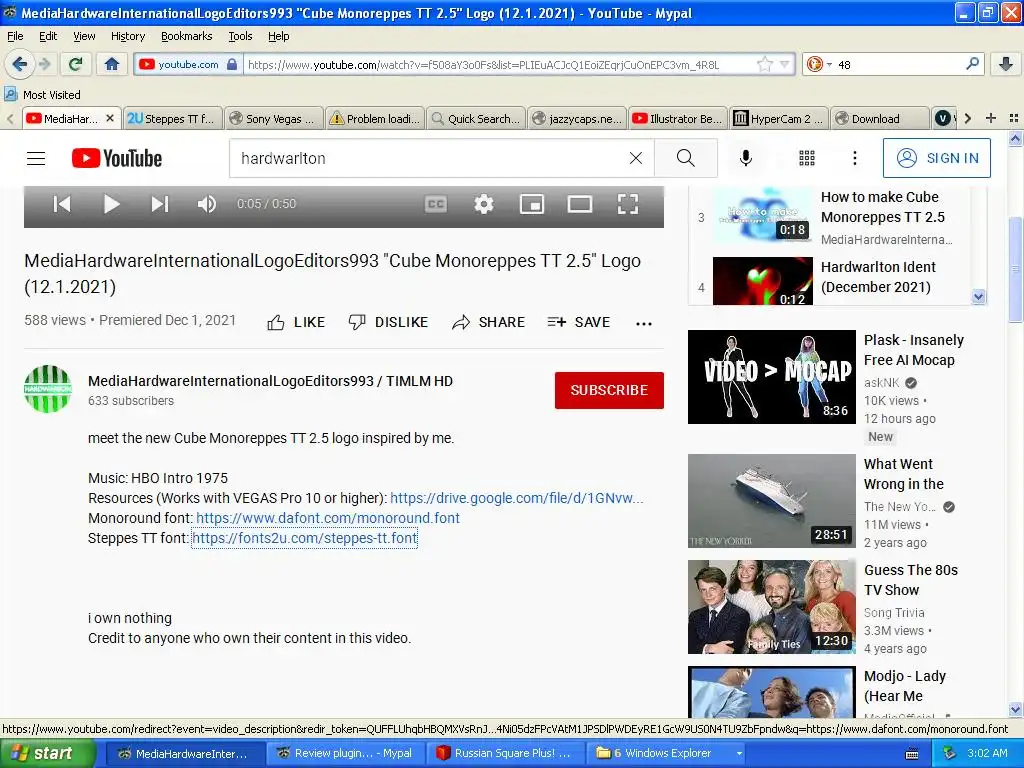Open the YouTube apps grid icon

(x=807, y=158)
